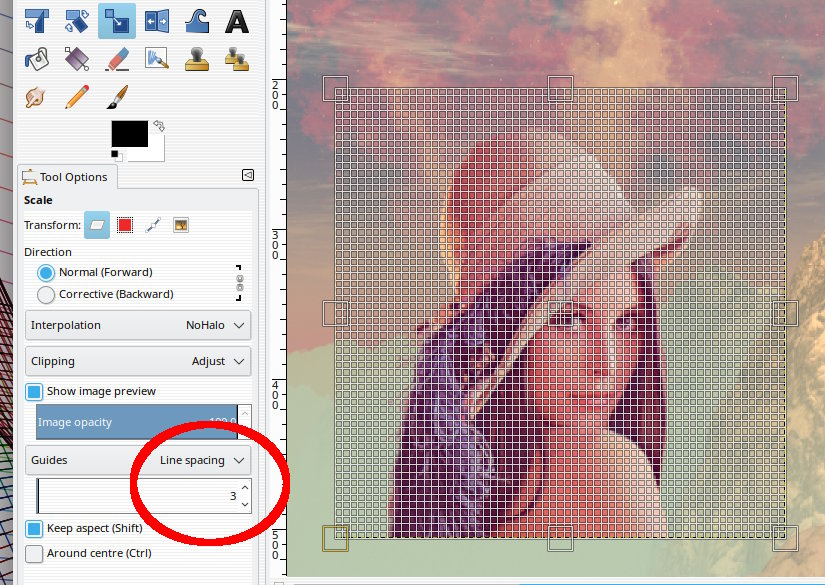Click the bottom-middle scale handle on canvas
The width and height of the screenshot is (825, 585).
(560, 538)
